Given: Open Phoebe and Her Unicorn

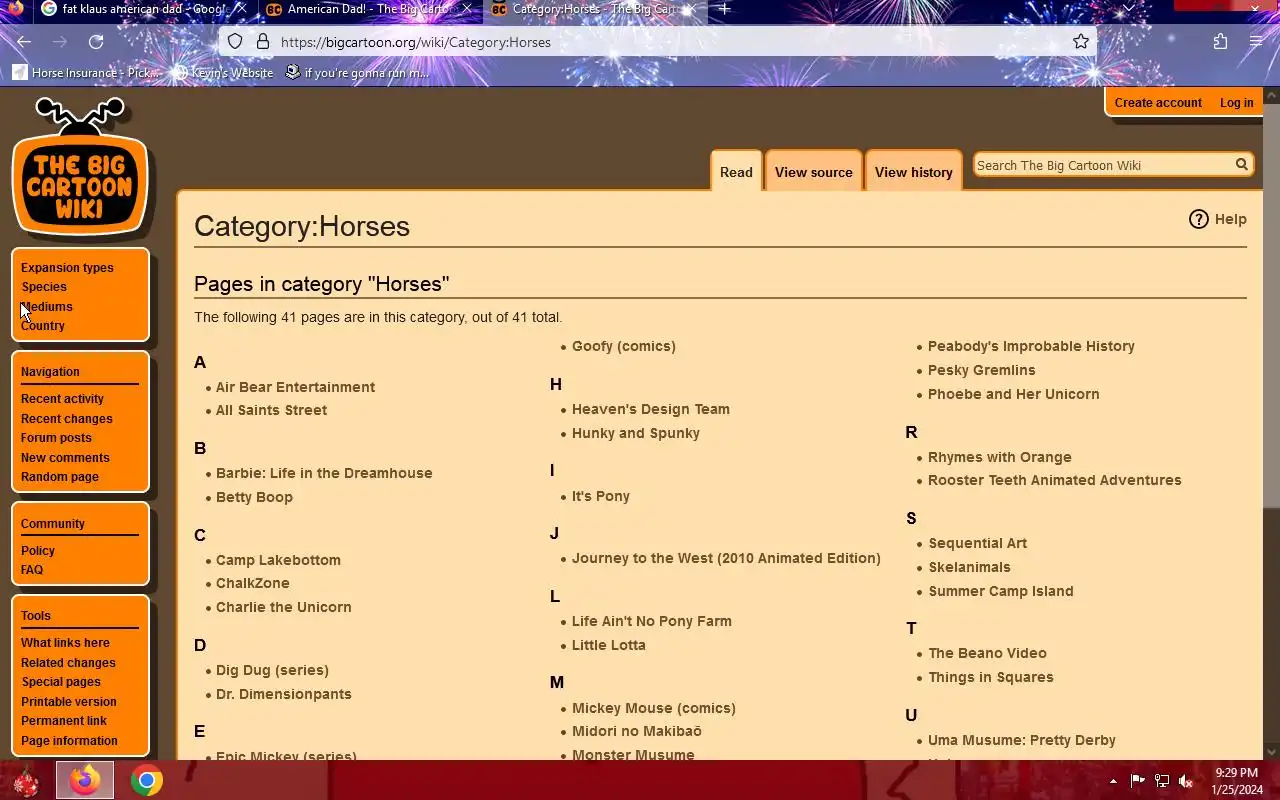Looking at the screenshot, I should (x=1013, y=394).
